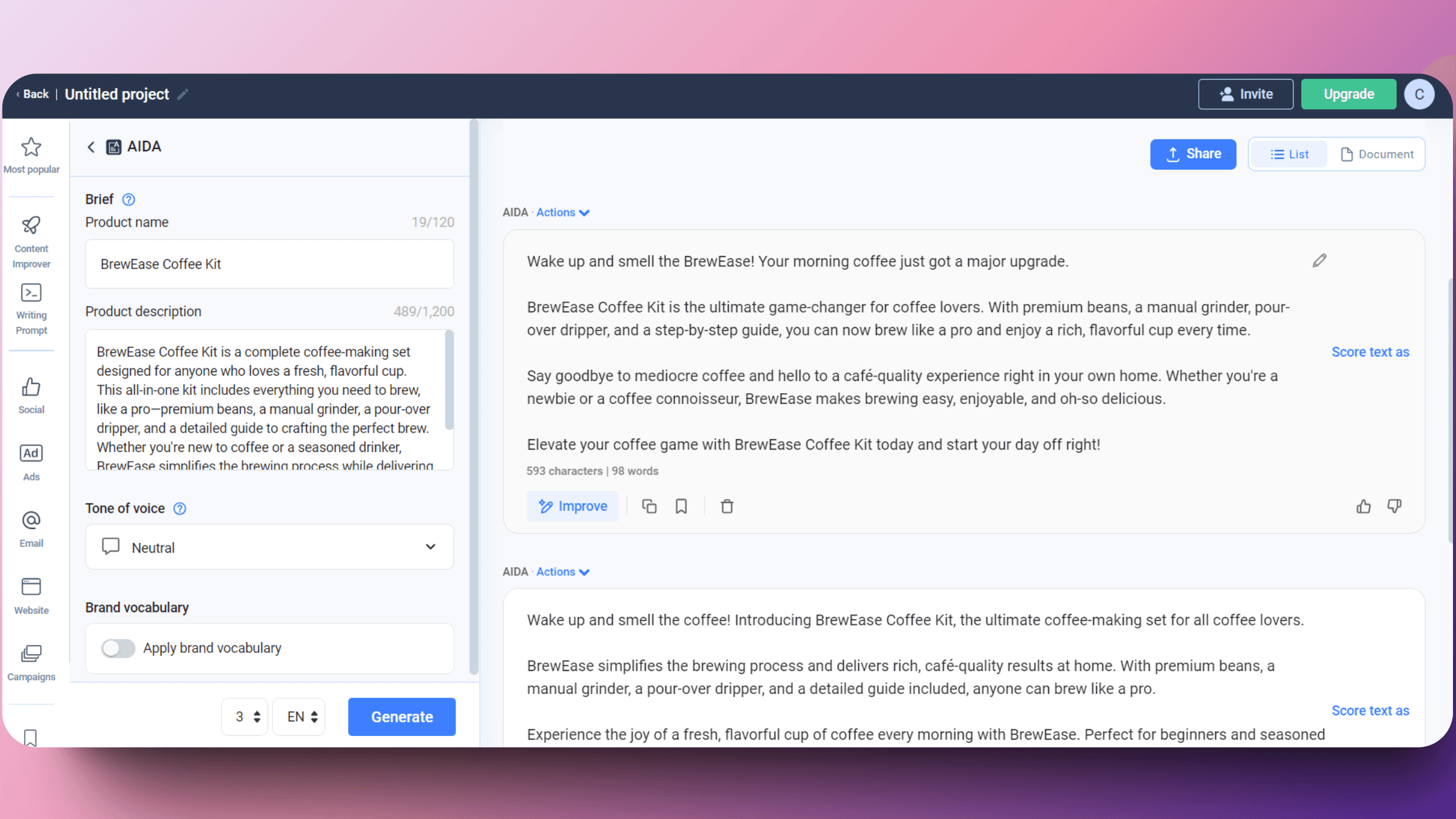Image resolution: width=1456 pixels, height=819 pixels.
Task: Click the Product name input field
Action: [x=269, y=264]
